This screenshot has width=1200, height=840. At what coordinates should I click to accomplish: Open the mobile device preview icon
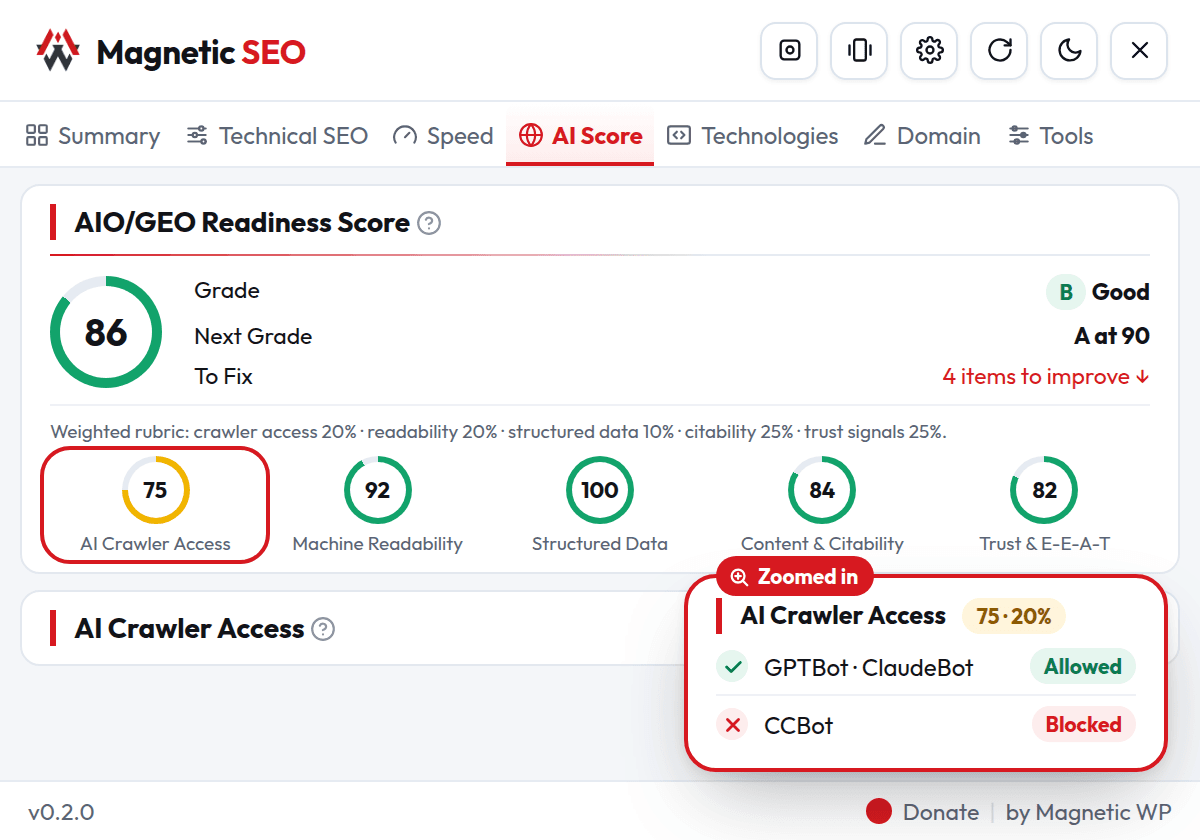[860, 50]
